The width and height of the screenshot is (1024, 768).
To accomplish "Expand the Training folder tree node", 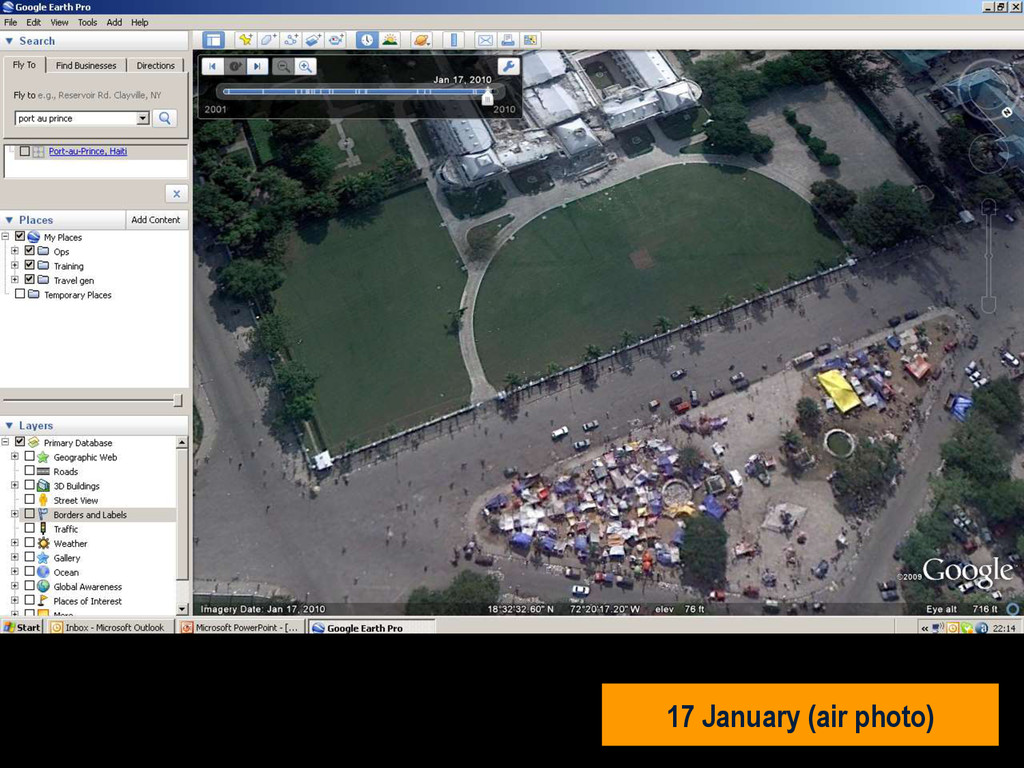I will [14, 266].
